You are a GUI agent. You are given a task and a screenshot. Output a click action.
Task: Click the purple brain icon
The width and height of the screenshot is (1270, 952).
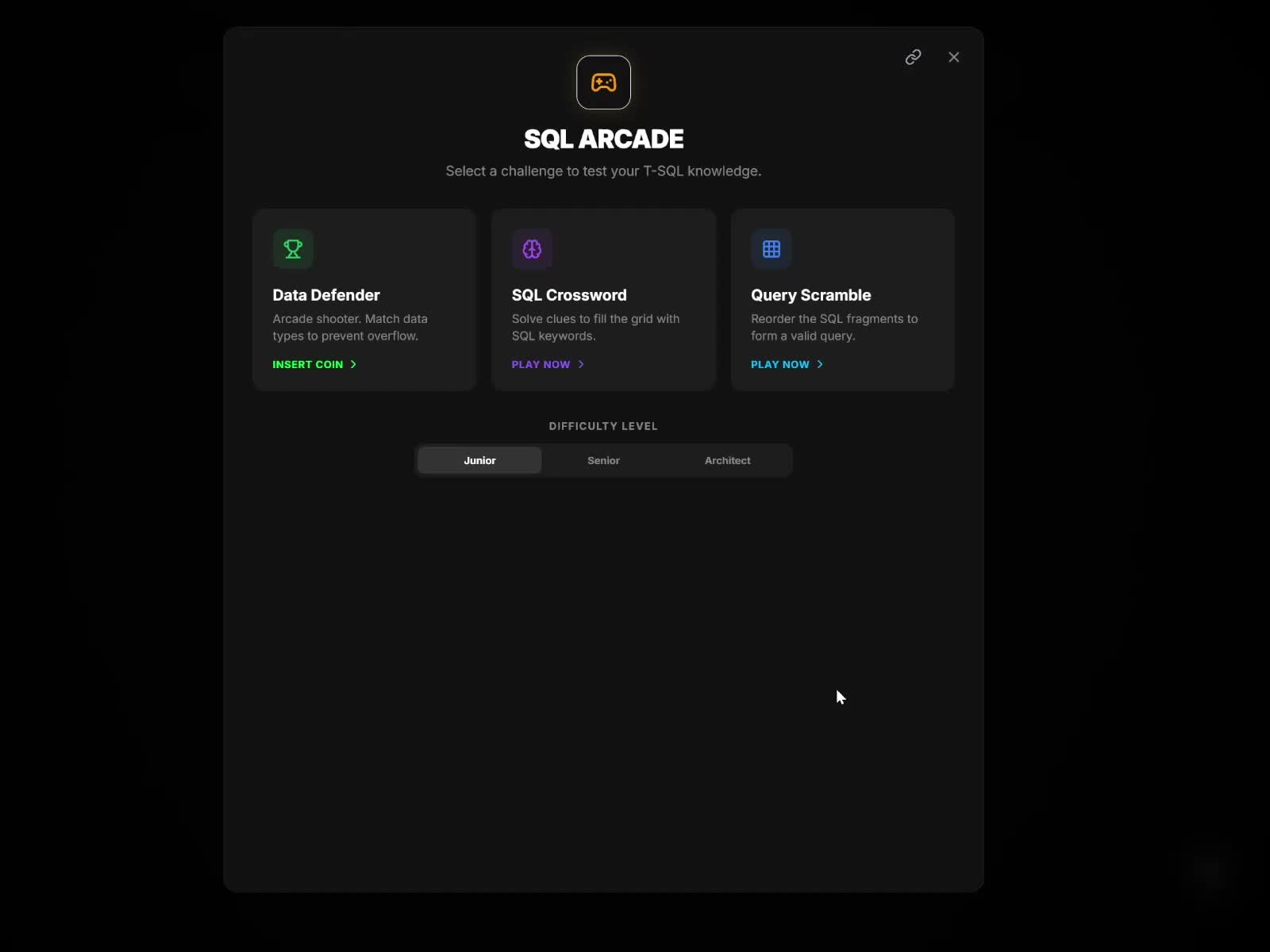[x=532, y=249]
